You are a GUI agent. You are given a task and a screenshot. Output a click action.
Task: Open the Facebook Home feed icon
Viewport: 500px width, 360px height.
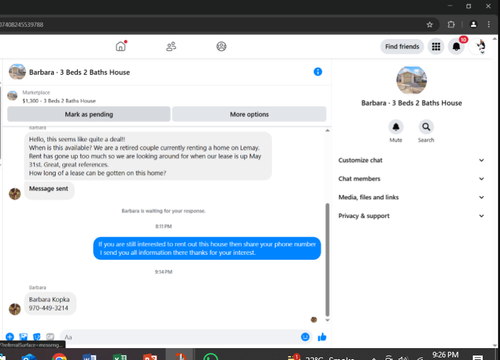(x=121, y=46)
